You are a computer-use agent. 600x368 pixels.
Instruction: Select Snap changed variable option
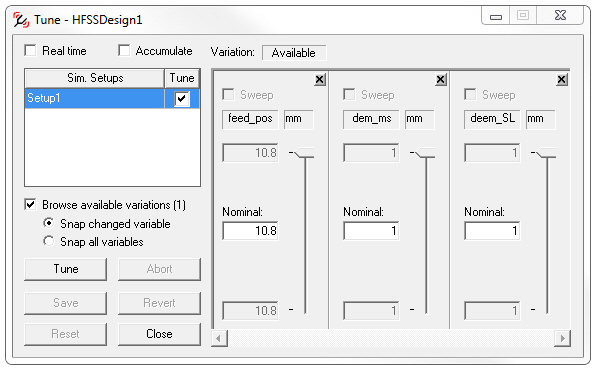49,223
